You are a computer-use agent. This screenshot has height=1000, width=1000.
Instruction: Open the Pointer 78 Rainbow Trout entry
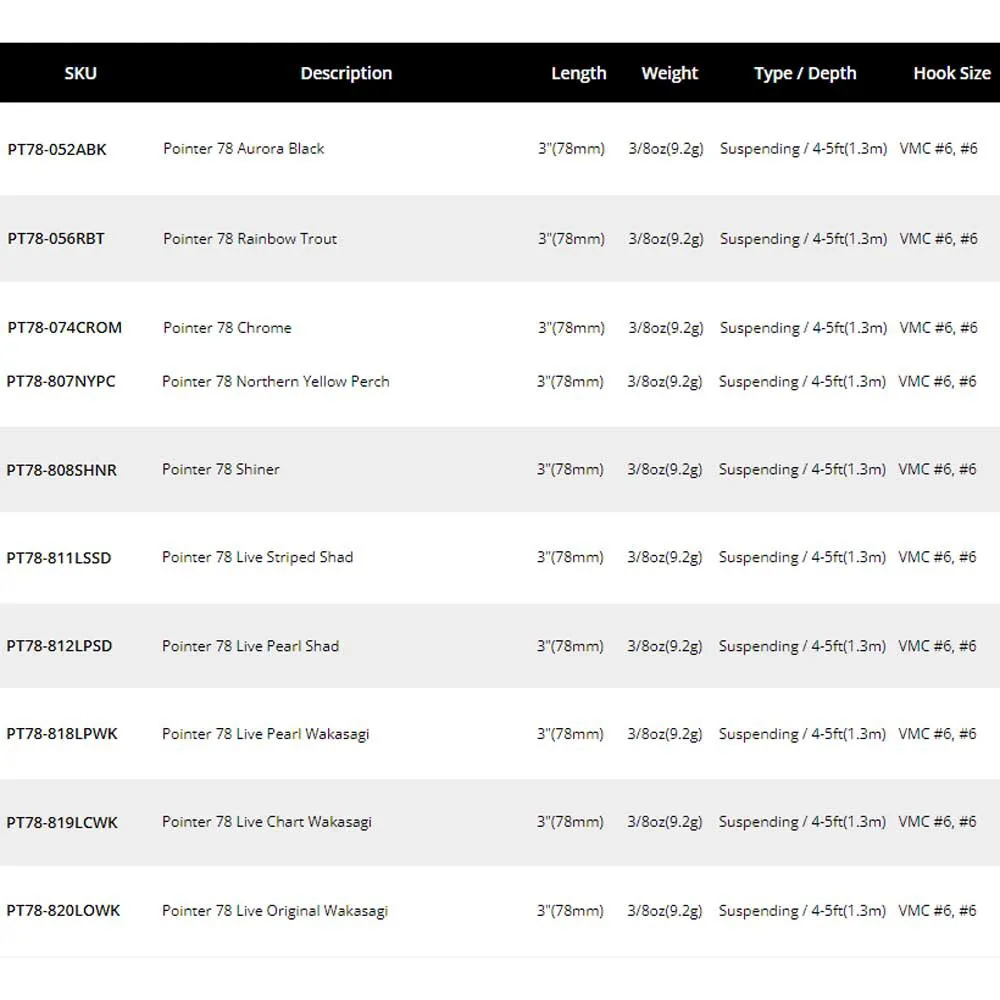(x=250, y=239)
